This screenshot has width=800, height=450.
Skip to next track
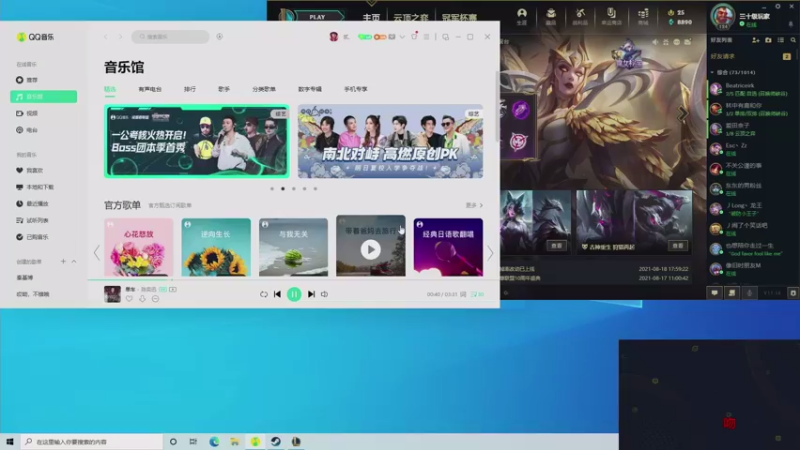pos(311,294)
